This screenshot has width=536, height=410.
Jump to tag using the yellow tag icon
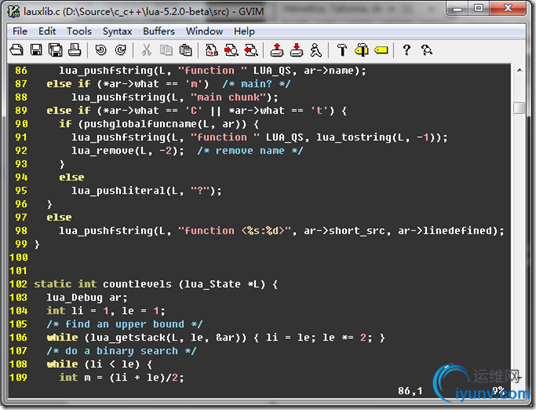381,50
